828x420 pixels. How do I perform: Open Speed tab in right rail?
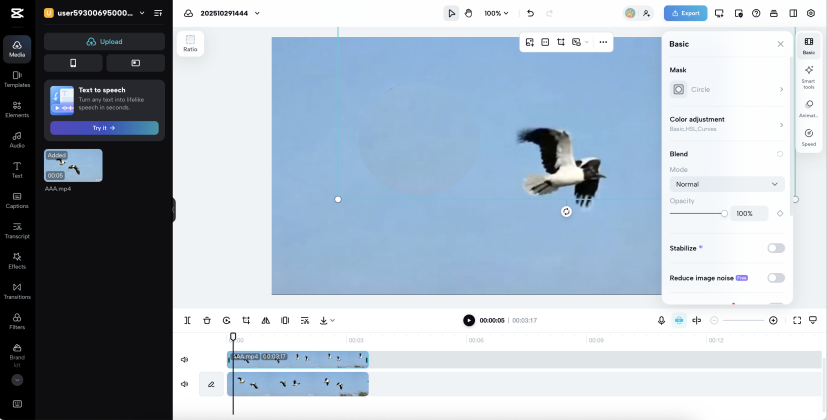[x=808, y=137]
